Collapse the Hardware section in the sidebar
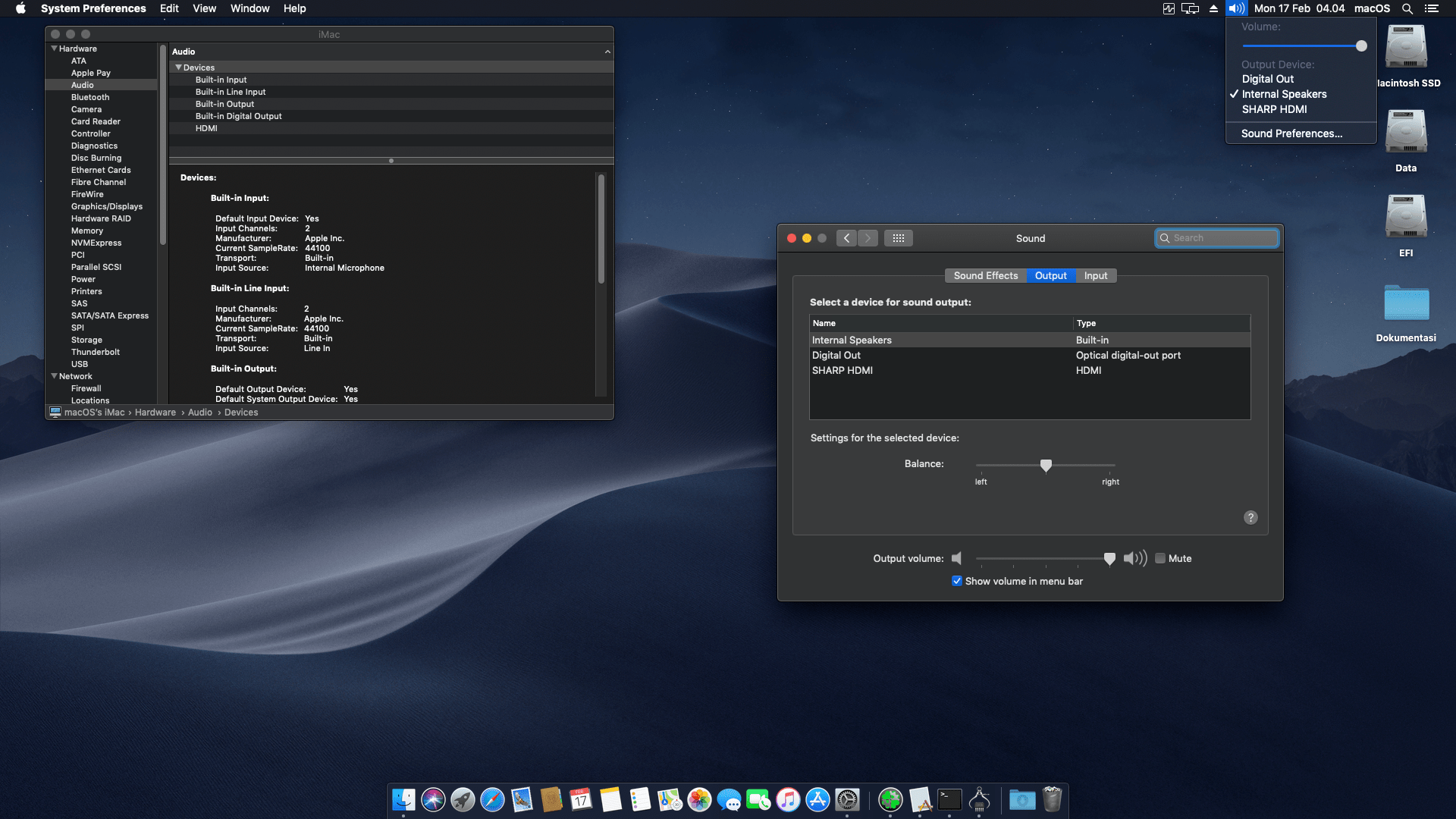Image resolution: width=1456 pixels, height=819 pixels. (x=53, y=48)
